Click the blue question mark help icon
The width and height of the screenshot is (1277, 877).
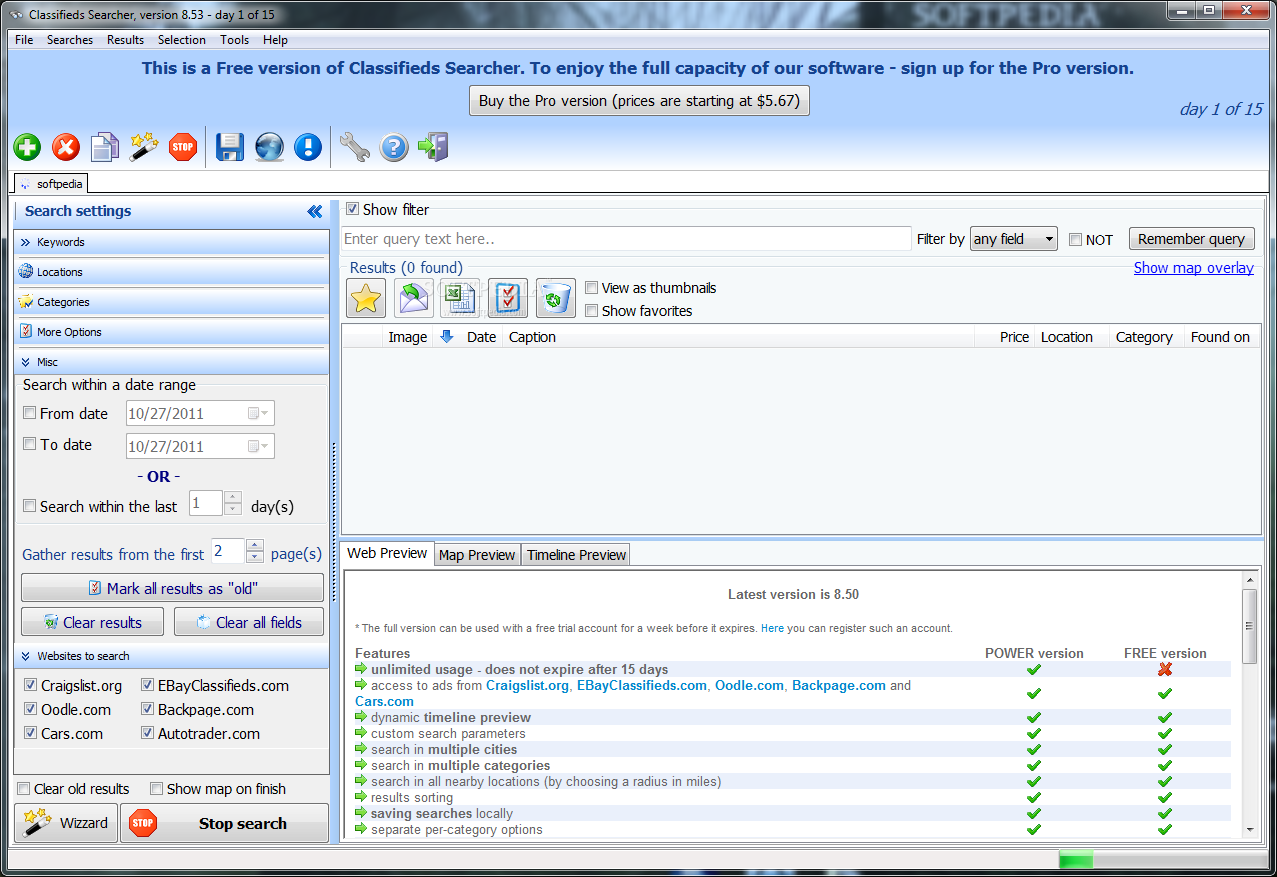pyautogui.click(x=394, y=148)
